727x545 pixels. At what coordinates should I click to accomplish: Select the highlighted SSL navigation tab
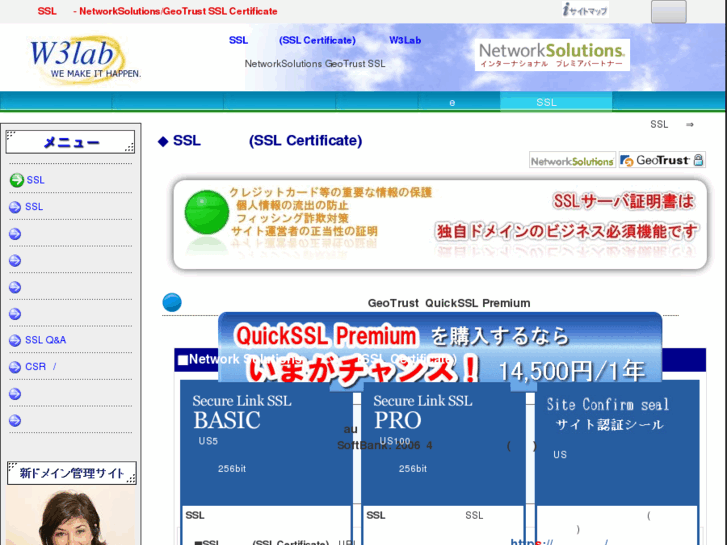[x=556, y=102]
